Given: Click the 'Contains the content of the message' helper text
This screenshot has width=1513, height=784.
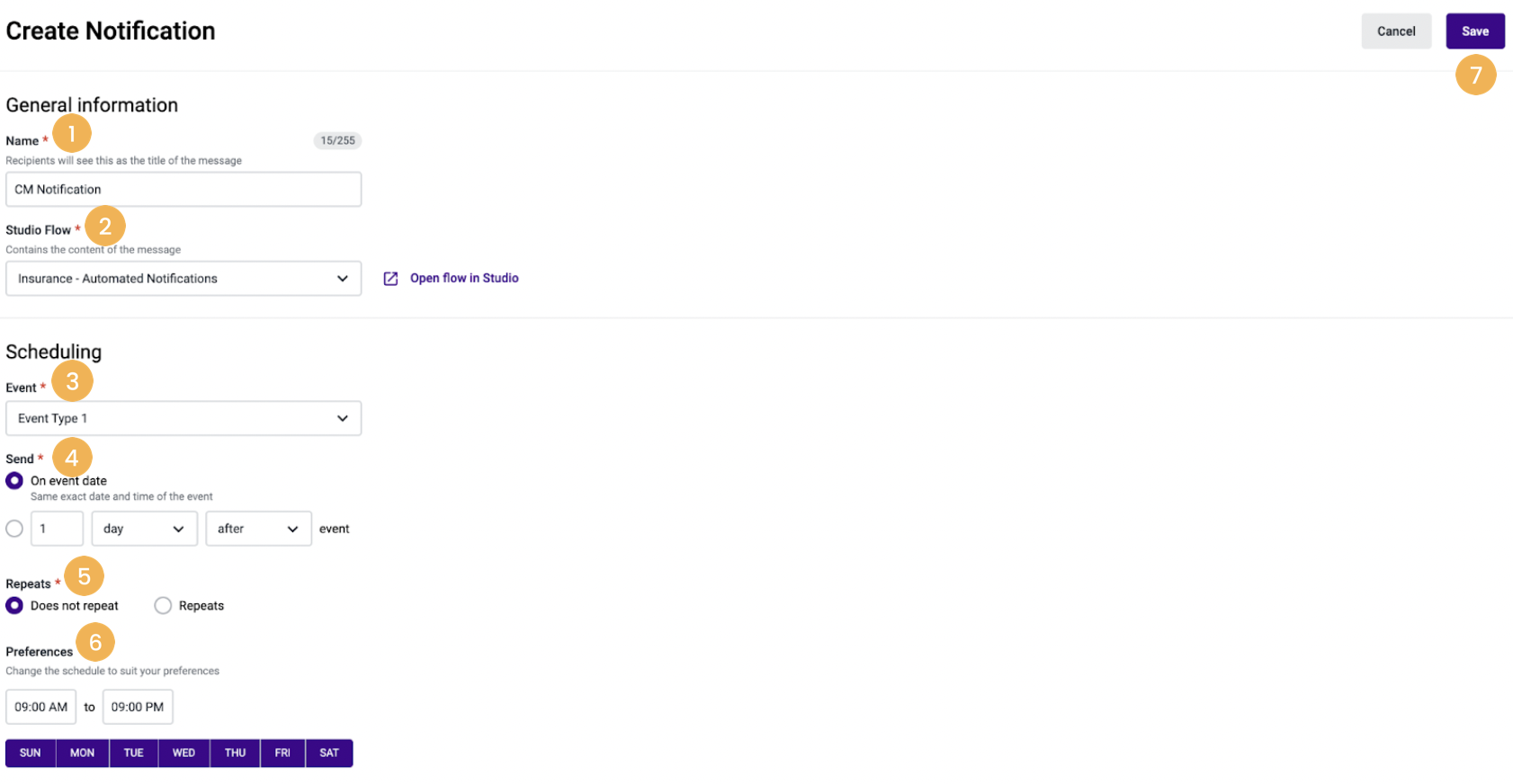Looking at the screenshot, I should tap(94, 250).
